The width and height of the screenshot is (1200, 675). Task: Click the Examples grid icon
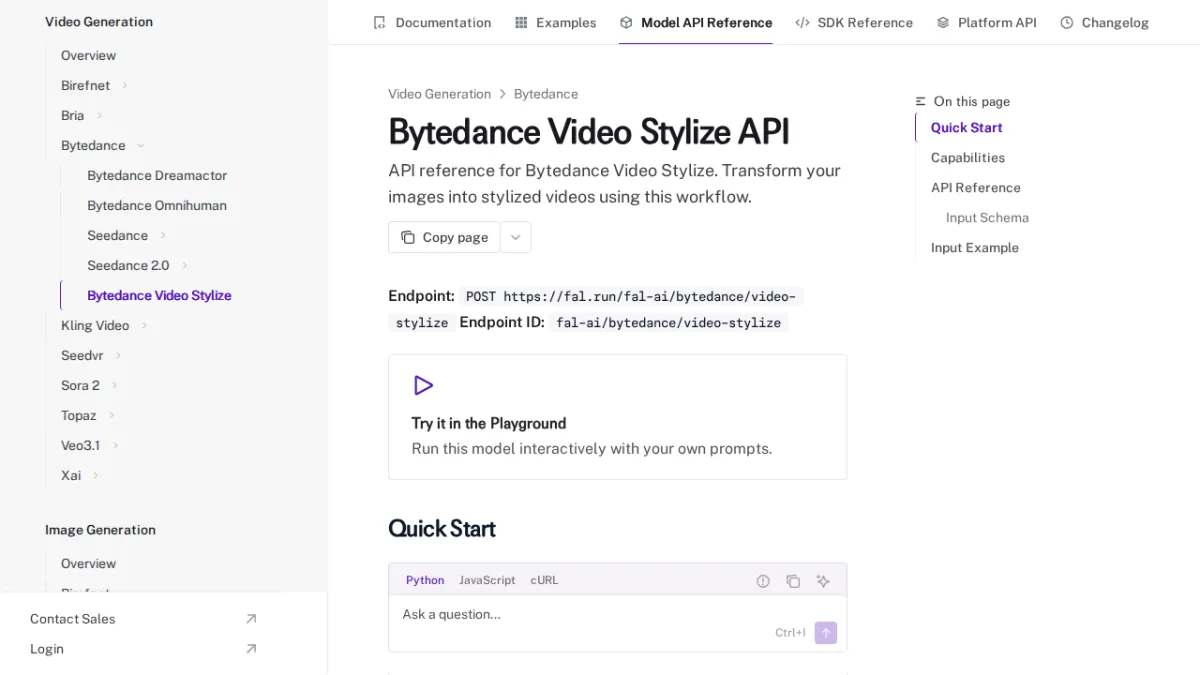pos(521,22)
